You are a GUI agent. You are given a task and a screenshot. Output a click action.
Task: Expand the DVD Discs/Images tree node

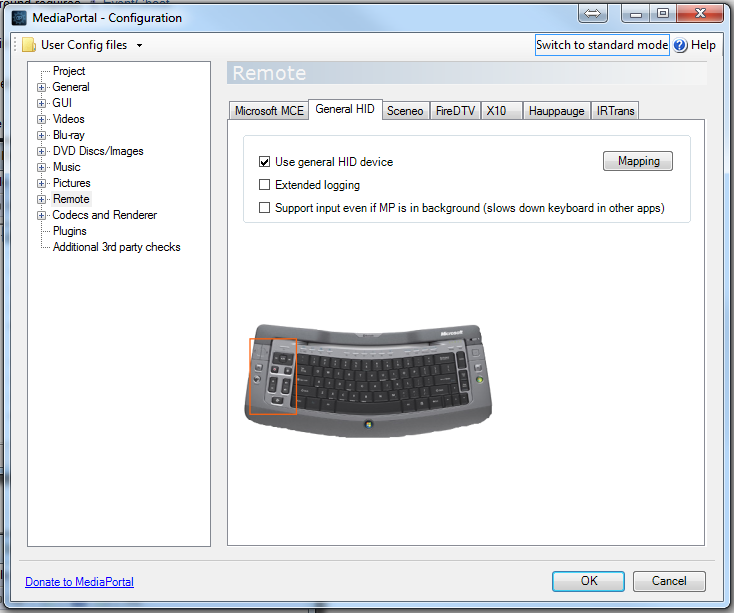(42, 152)
